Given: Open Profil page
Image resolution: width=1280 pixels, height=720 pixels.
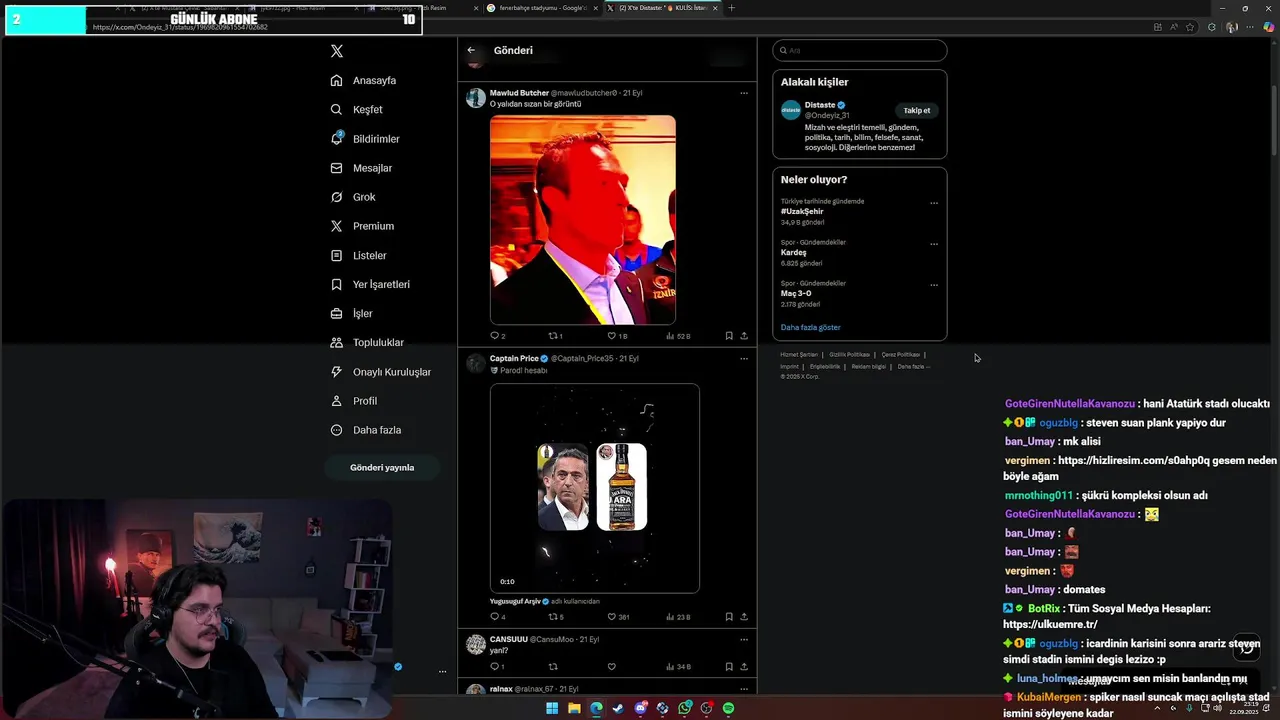Looking at the screenshot, I should point(354,401).
